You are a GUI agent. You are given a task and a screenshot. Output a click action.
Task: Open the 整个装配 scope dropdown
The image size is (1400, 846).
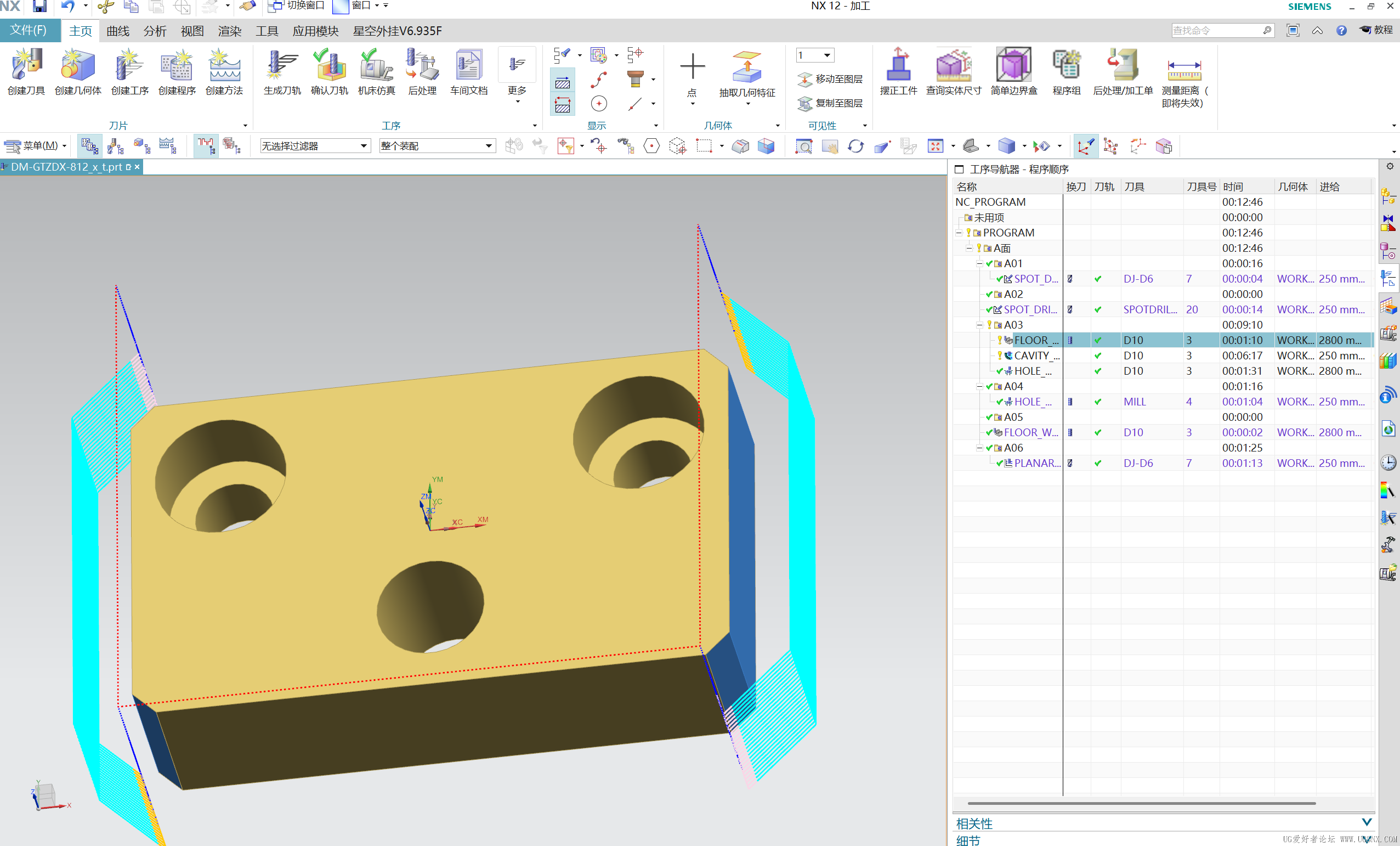point(488,146)
